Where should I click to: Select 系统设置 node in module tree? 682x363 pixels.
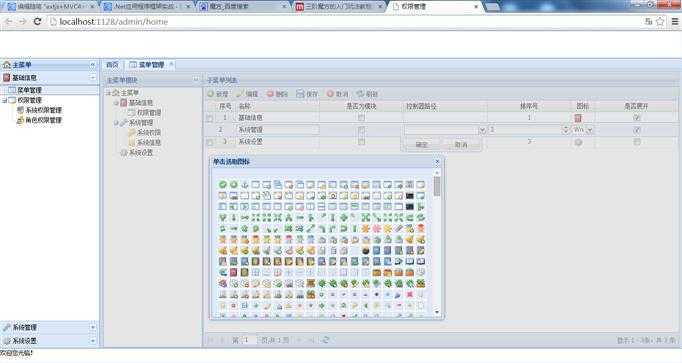click(141, 153)
